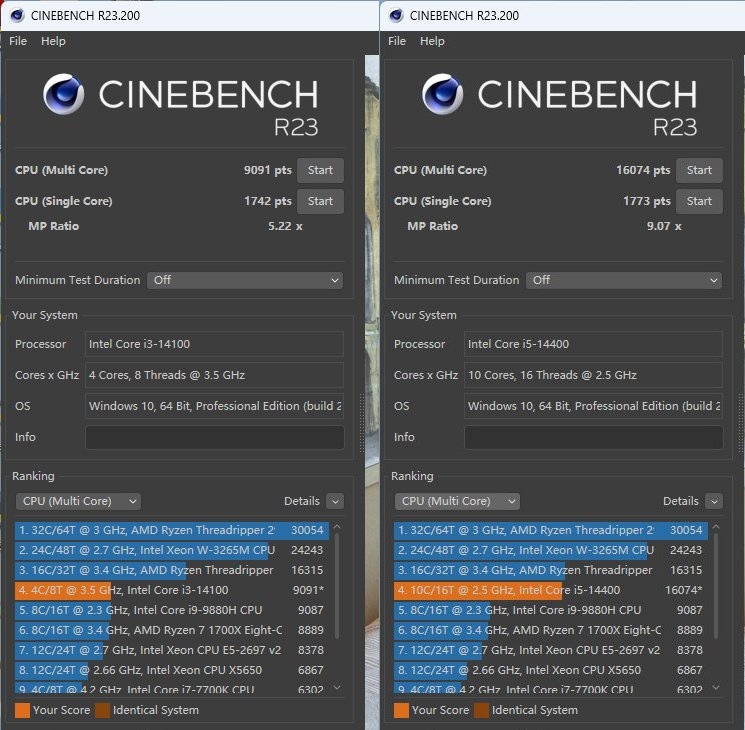Start Single Core test beside the 1773 pts score
The height and width of the screenshot is (730, 745).
pyautogui.click(x=699, y=201)
